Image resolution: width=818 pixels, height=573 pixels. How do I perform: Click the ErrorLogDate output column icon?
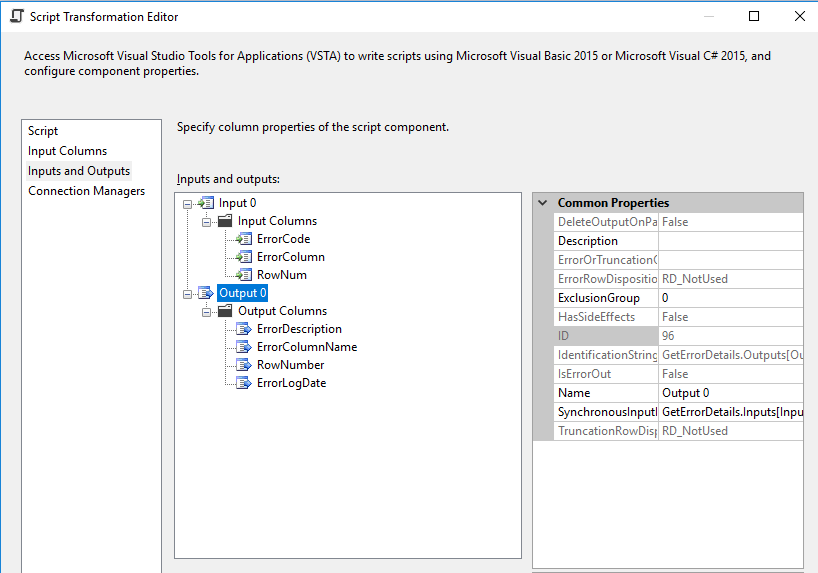click(244, 383)
